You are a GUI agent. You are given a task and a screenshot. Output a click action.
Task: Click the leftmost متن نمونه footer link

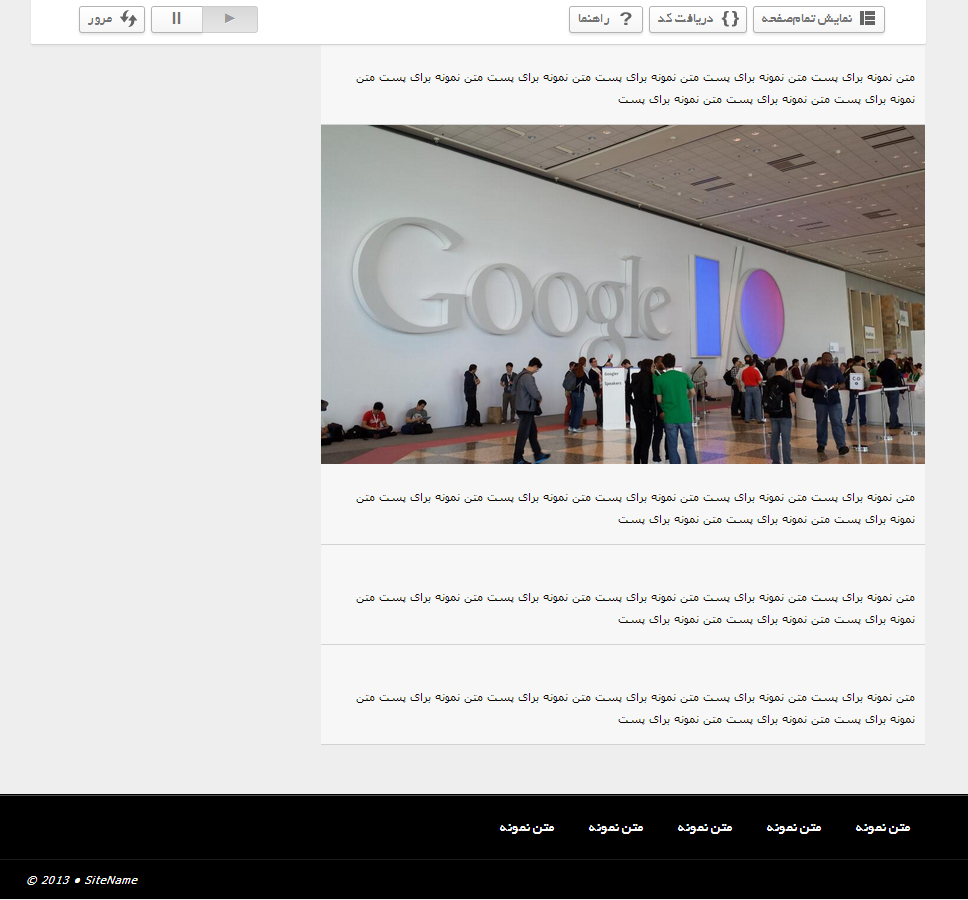pyautogui.click(x=527, y=827)
